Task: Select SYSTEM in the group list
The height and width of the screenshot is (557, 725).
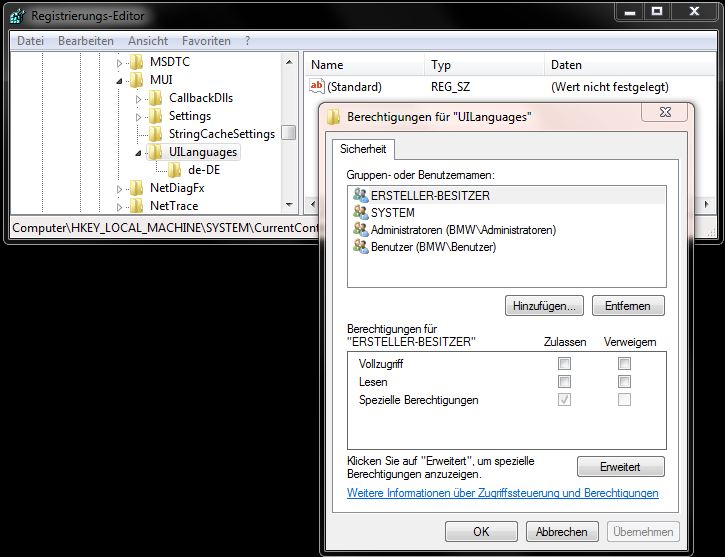Action: pyautogui.click(x=507, y=212)
